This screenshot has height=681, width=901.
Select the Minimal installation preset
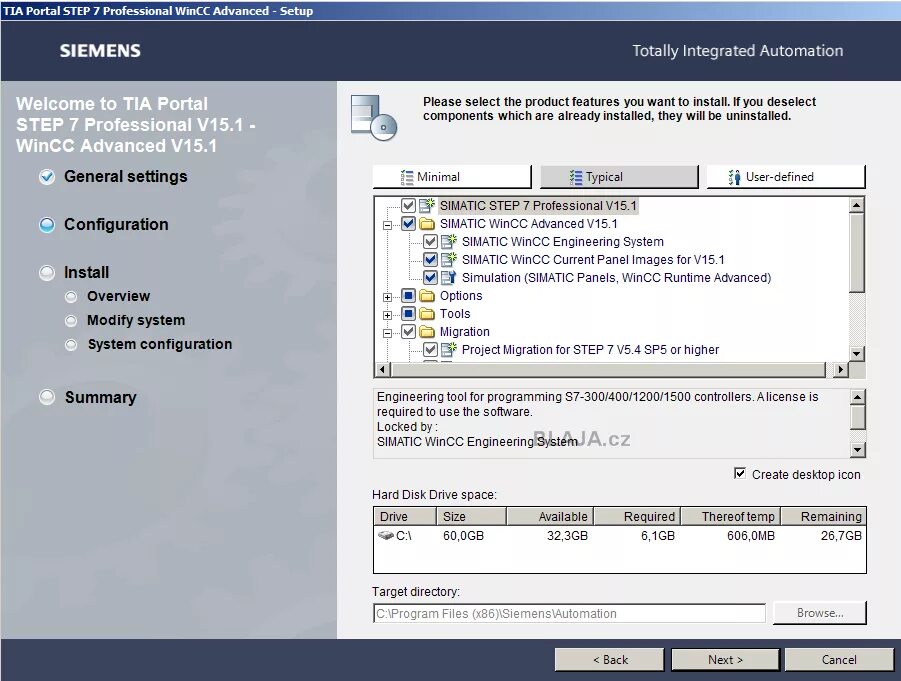pyautogui.click(x=452, y=176)
